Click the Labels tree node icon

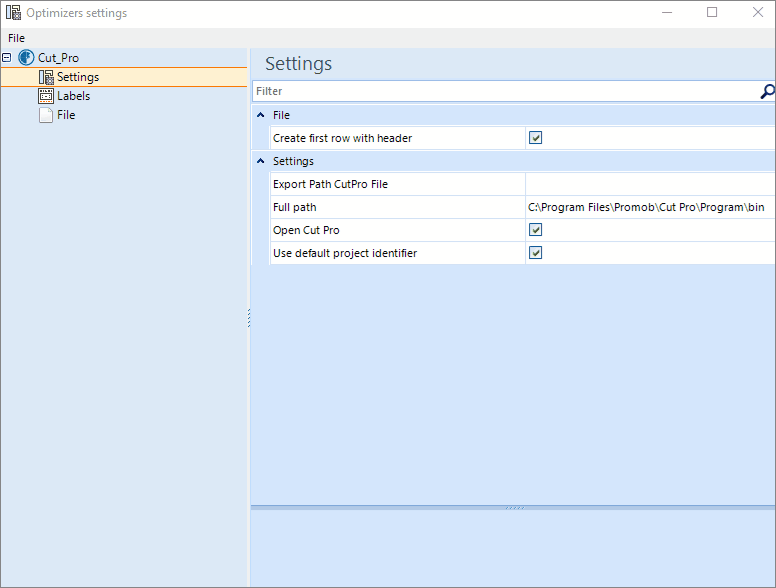coord(46,96)
